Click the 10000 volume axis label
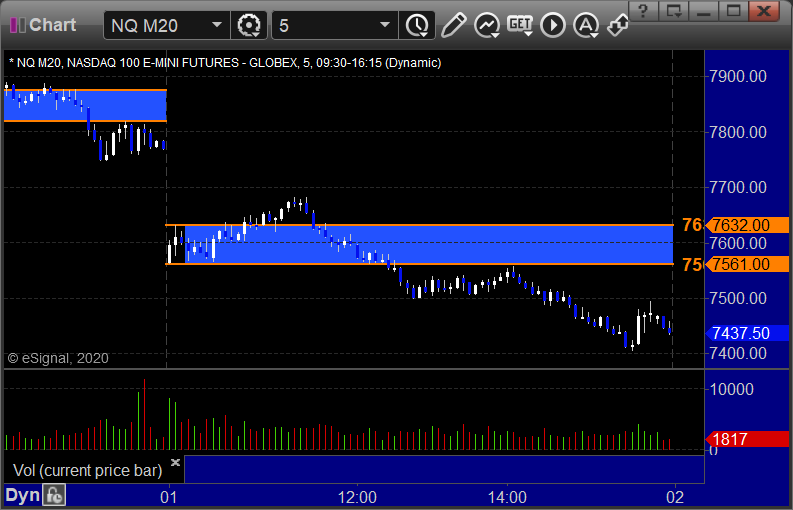This screenshot has height=510, width=793. pos(732,389)
